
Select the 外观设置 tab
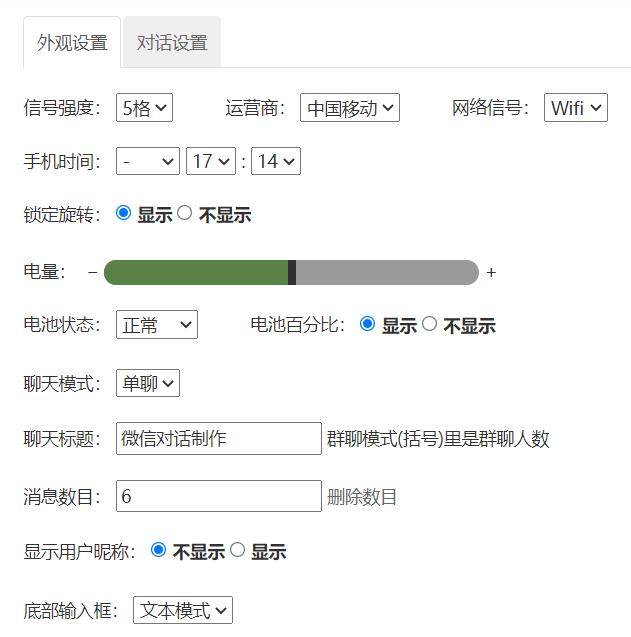tap(72, 43)
